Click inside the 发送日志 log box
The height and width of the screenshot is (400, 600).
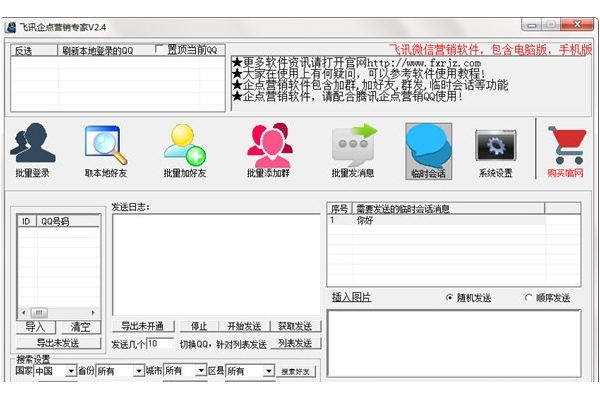pyautogui.click(x=217, y=264)
